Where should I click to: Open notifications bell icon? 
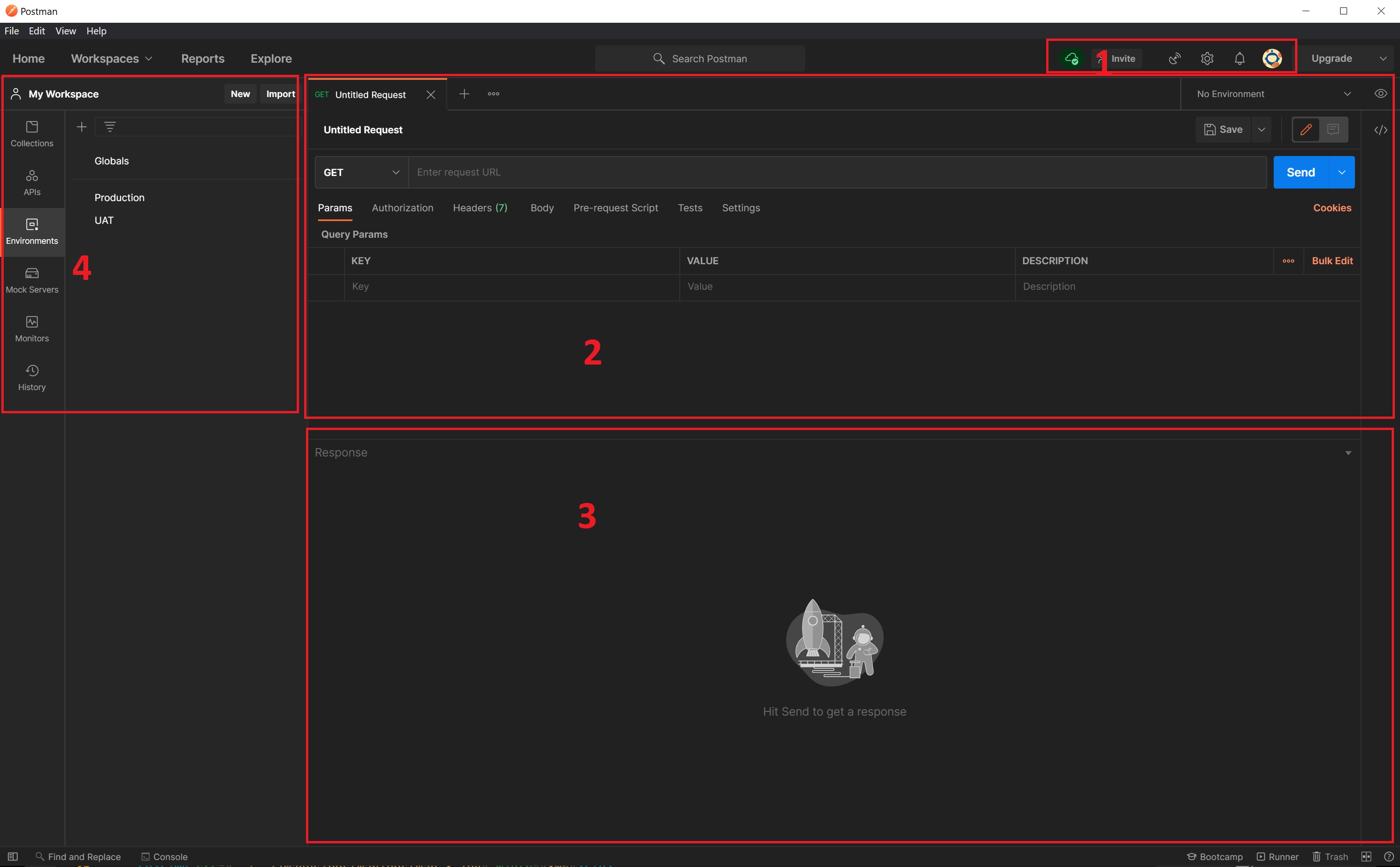1239,59
